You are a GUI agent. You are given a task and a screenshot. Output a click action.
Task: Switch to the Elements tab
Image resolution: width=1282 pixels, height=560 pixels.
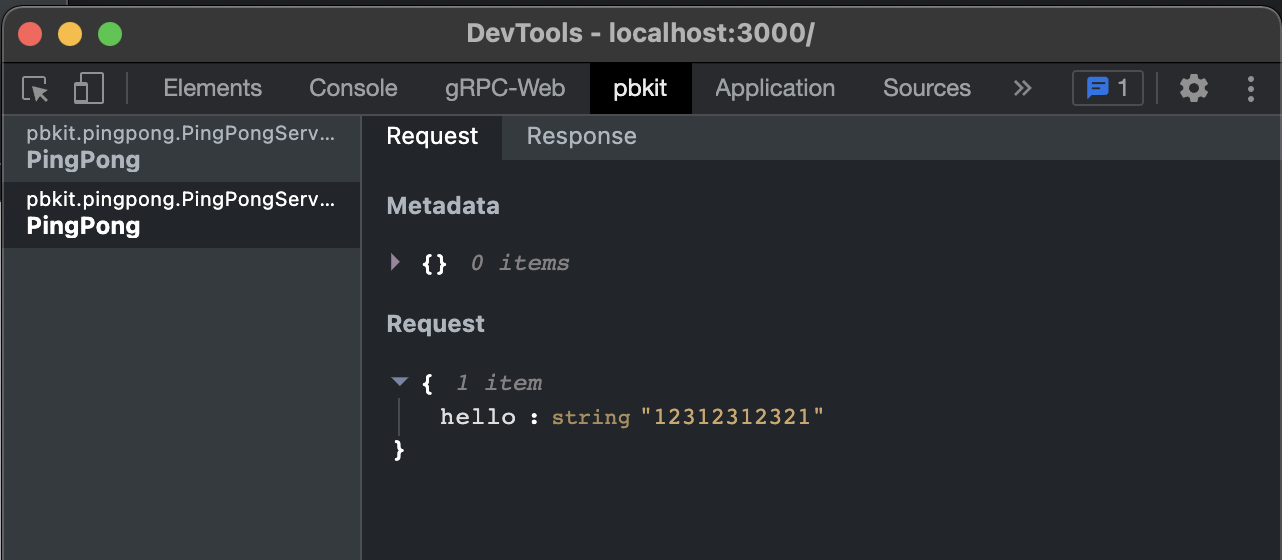pos(212,89)
